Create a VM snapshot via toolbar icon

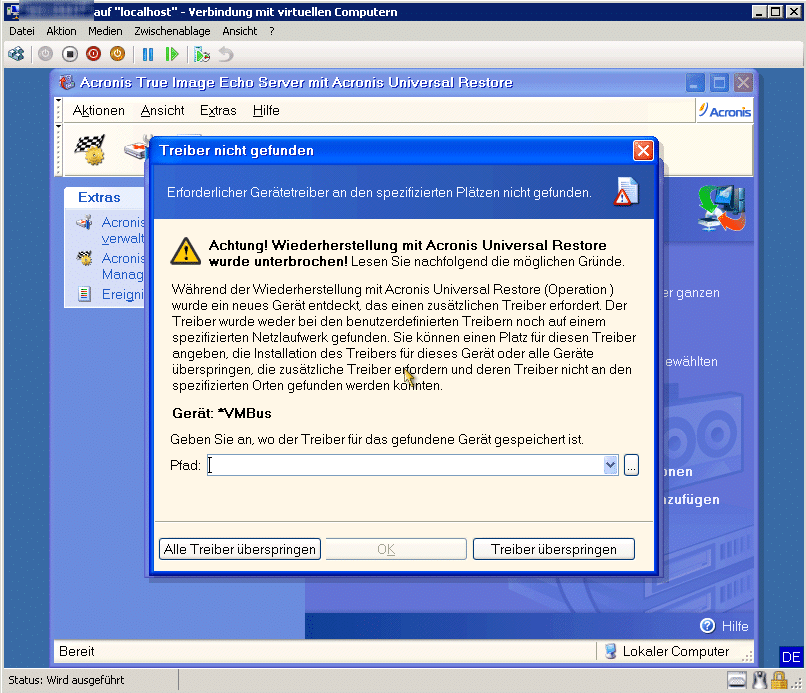point(202,54)
